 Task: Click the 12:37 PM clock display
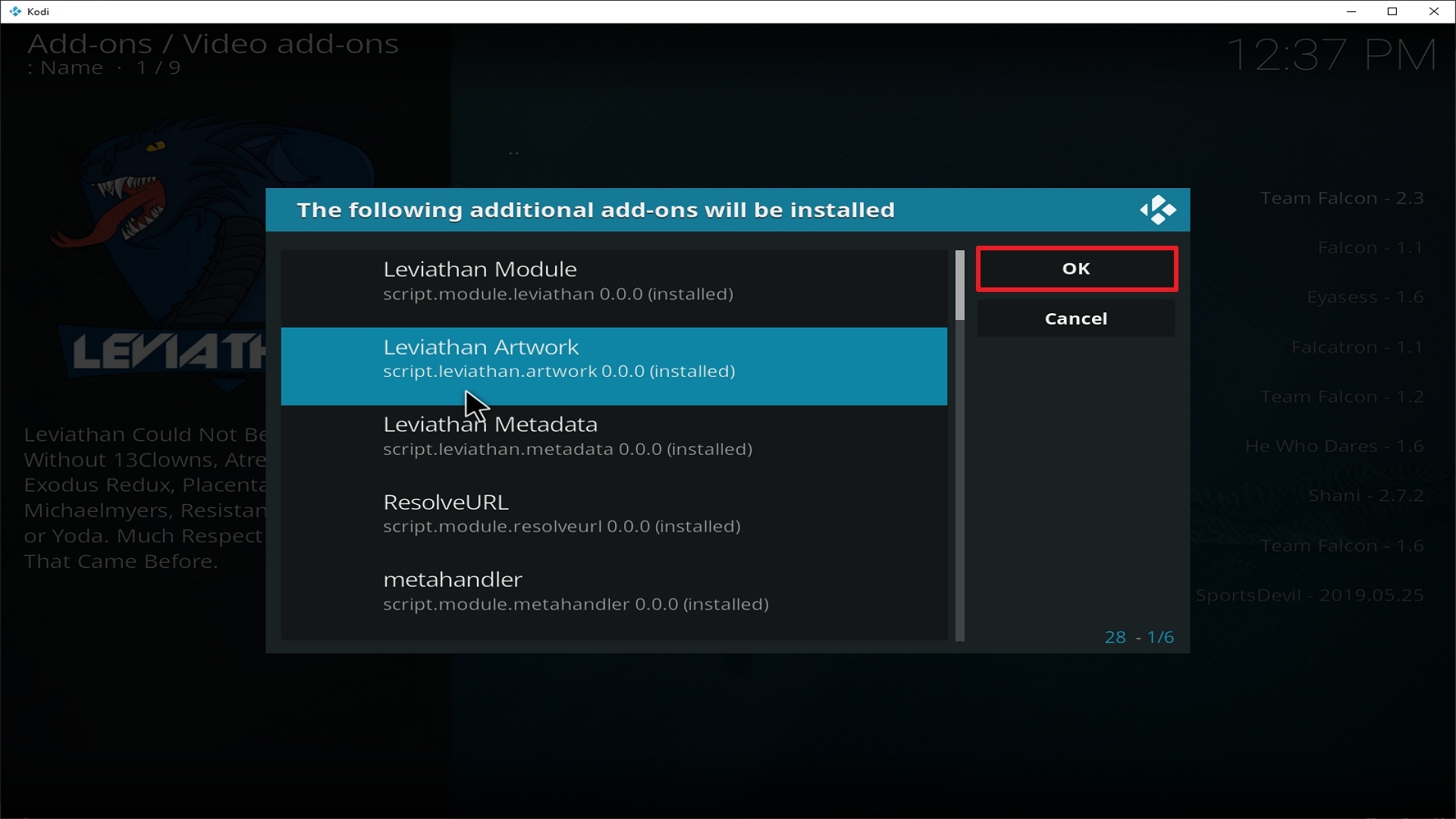pos(1331,55)
